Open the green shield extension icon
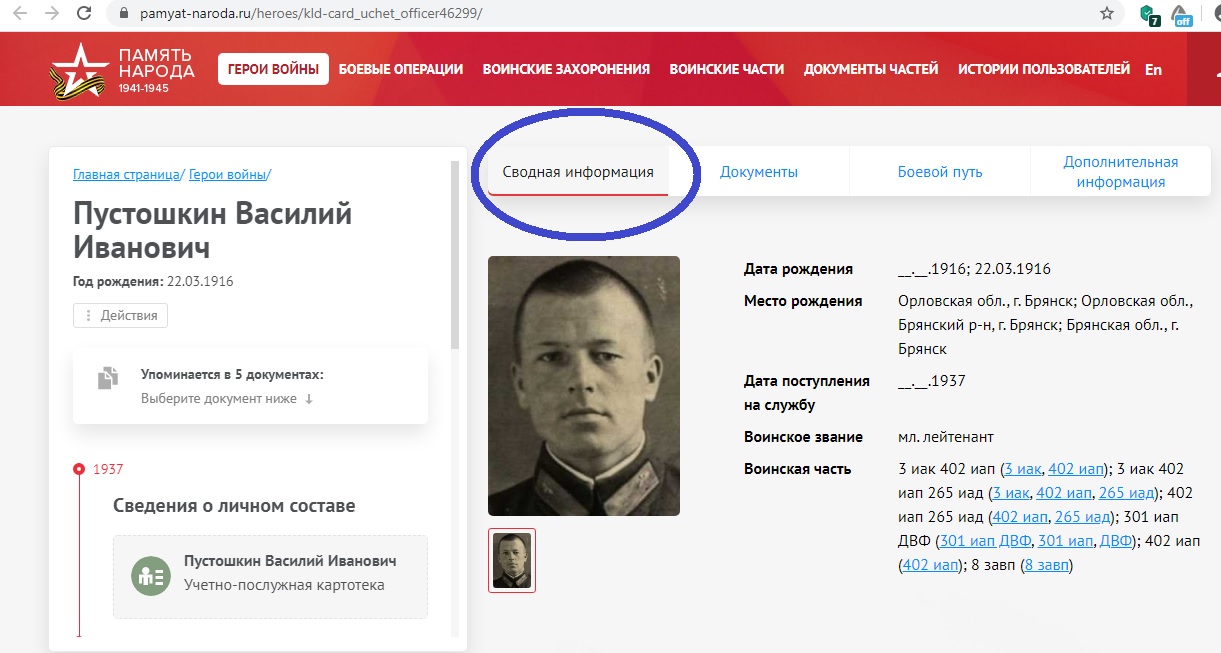 click(1150, 15)
